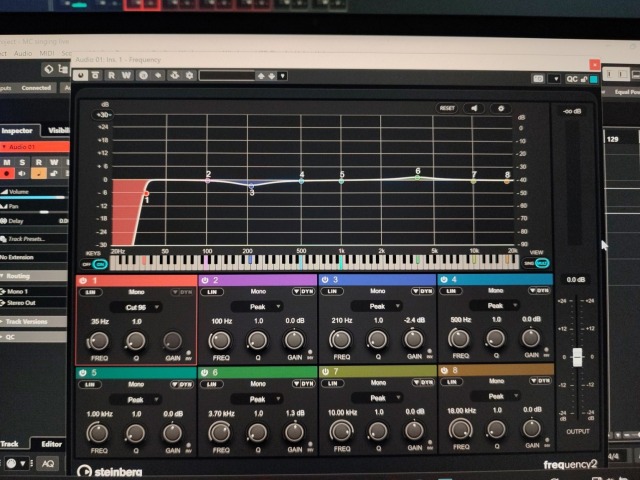The height and width of the screenshot is (480, 640).
Task: Toggle the VIEW single/multi switch
Action: [x=536, y=263]
